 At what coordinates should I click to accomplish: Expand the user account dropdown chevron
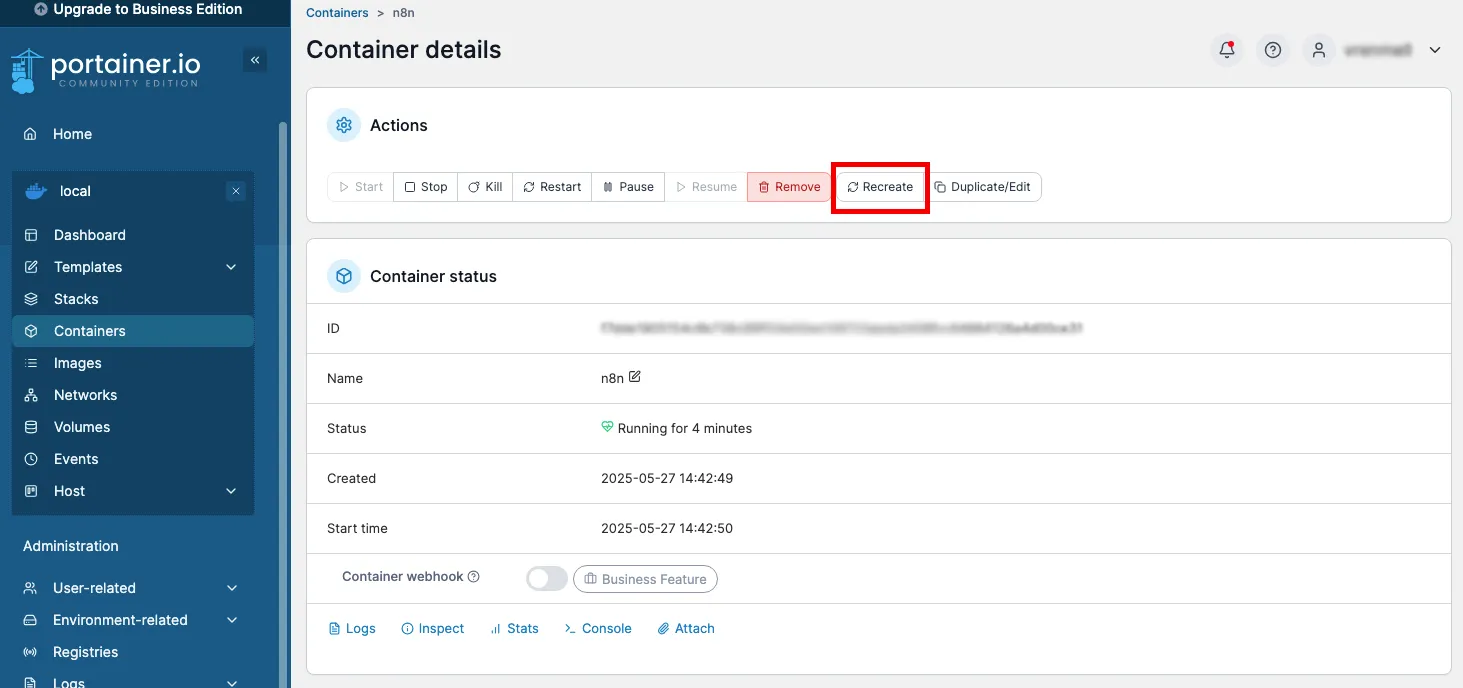1435,50
